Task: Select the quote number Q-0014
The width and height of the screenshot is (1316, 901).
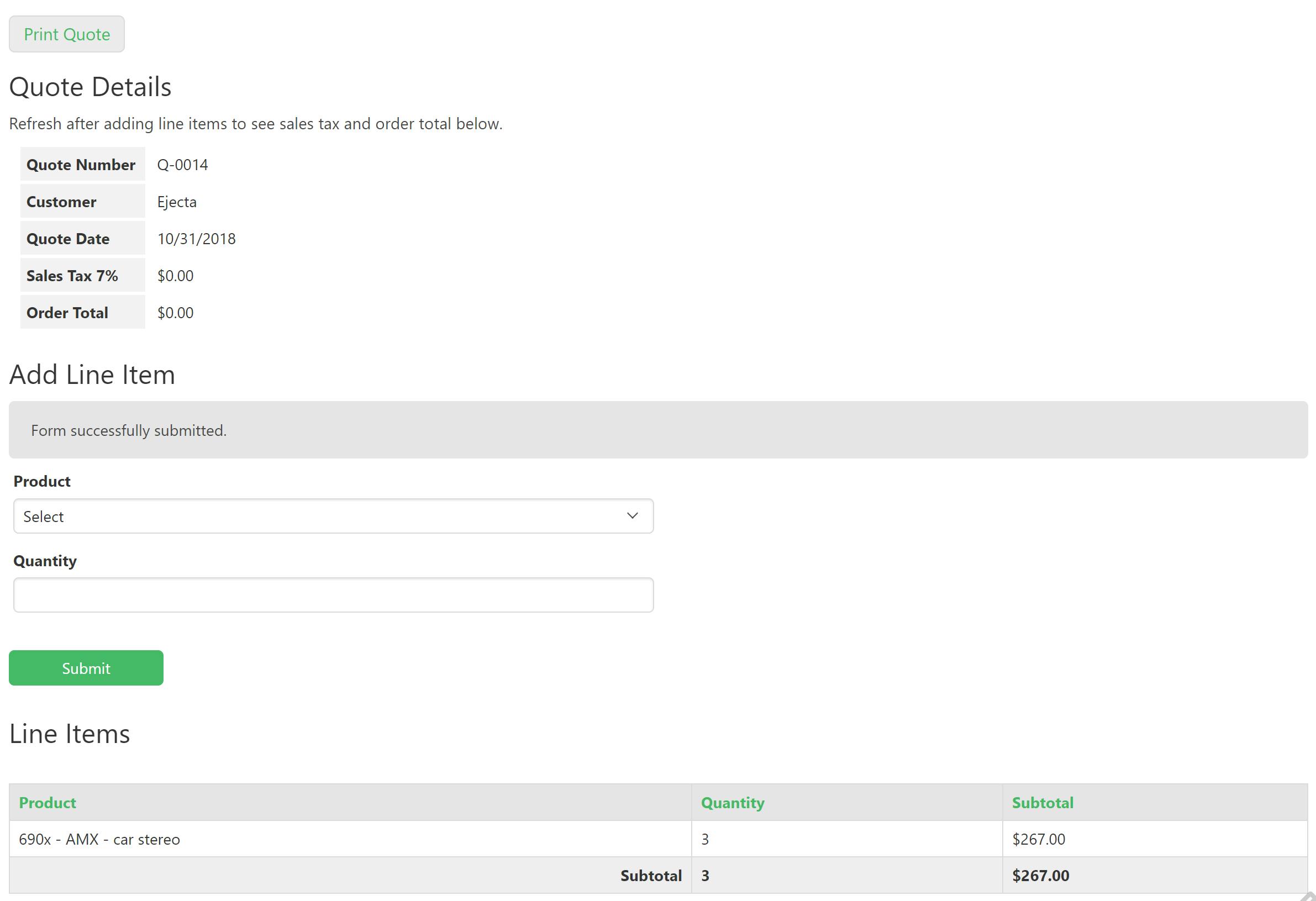Action: click(x=182, y=165)
